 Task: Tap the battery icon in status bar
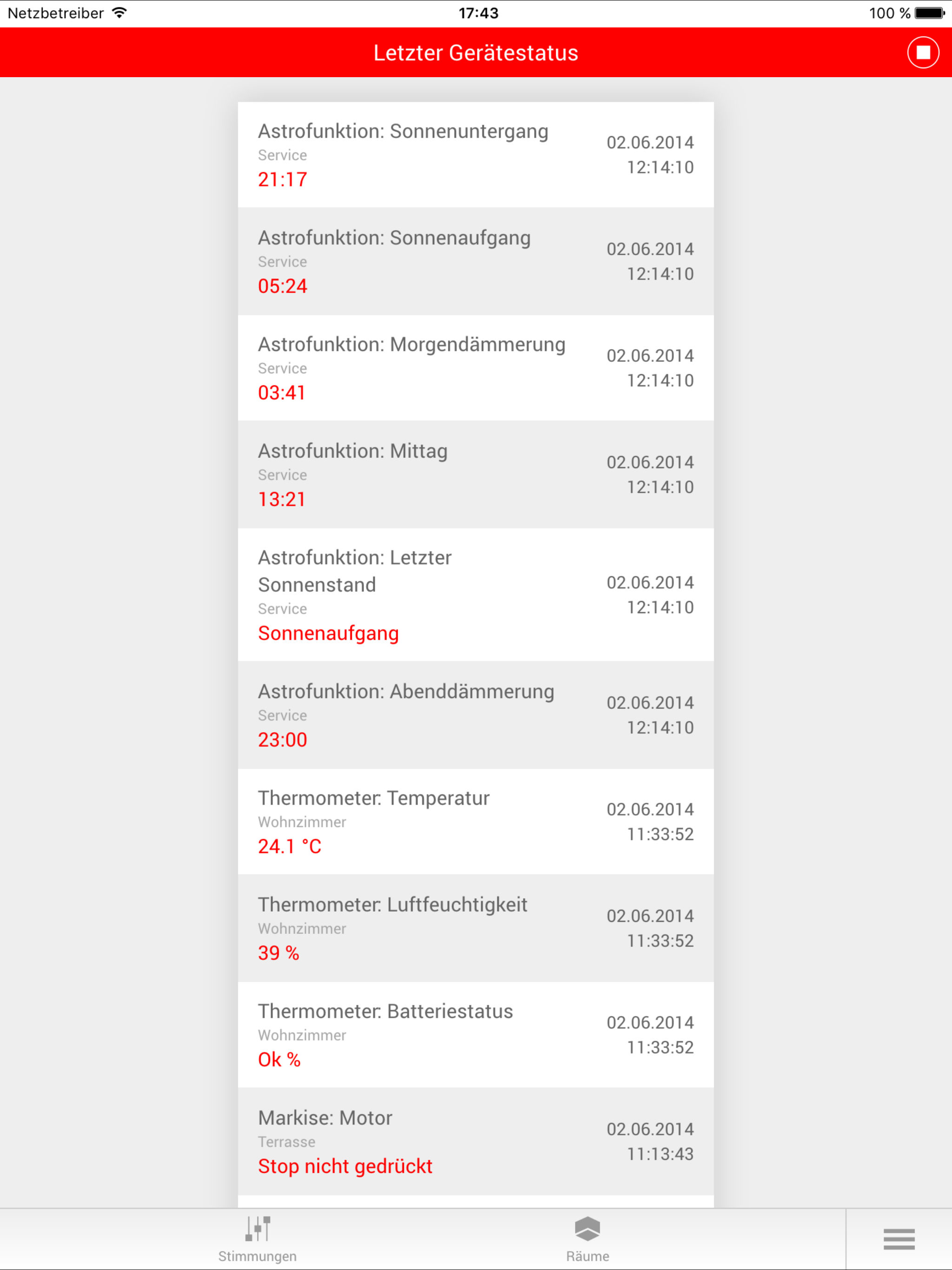coord(930,13)
